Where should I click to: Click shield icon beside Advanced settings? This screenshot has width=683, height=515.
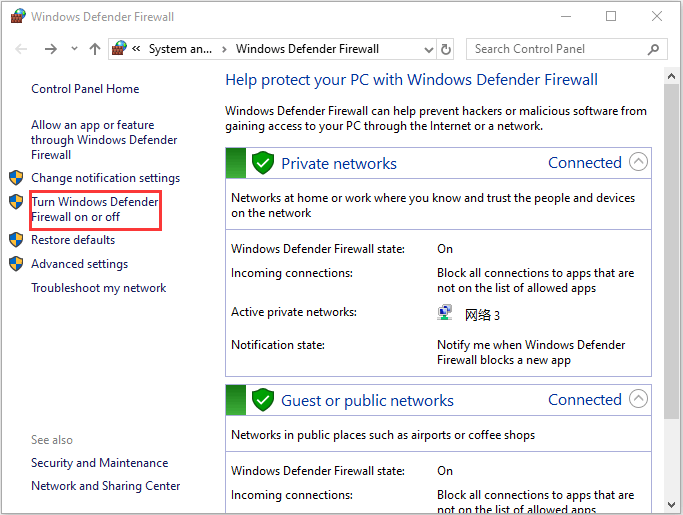[x=16, y=264]
